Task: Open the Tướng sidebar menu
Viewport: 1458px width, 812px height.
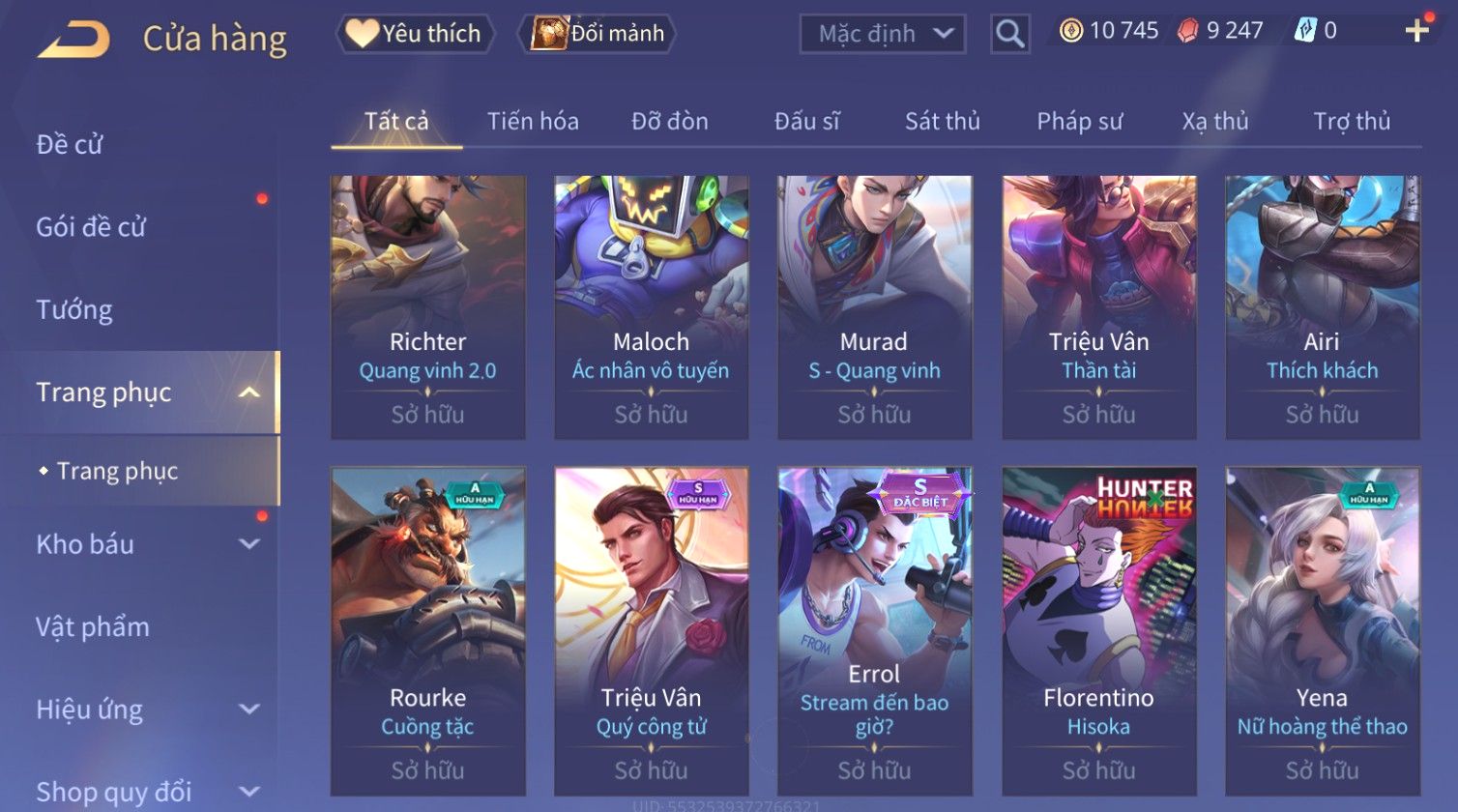Action: 74,310
